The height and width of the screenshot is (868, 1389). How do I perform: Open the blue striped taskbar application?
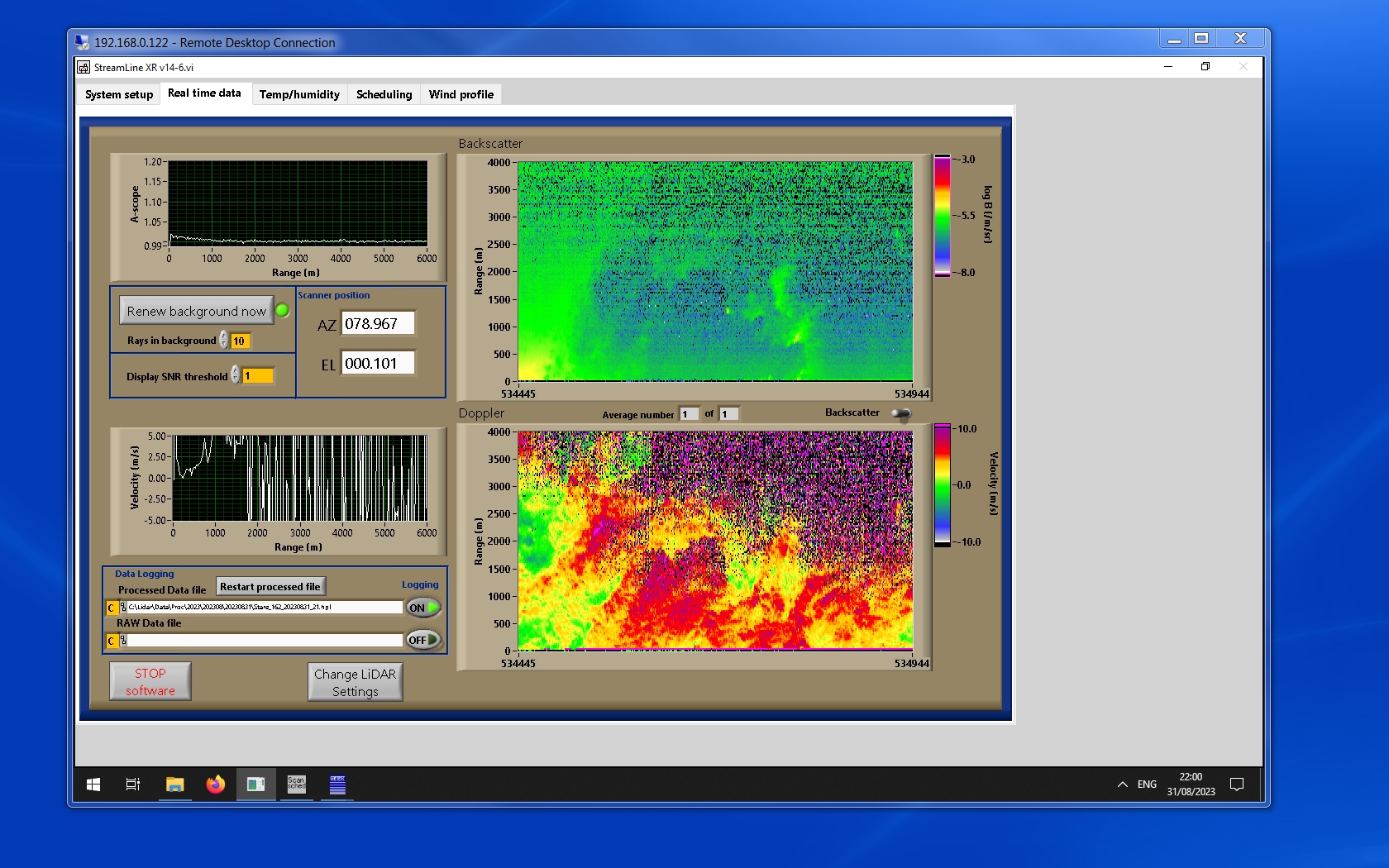click(x=337, y=784)
